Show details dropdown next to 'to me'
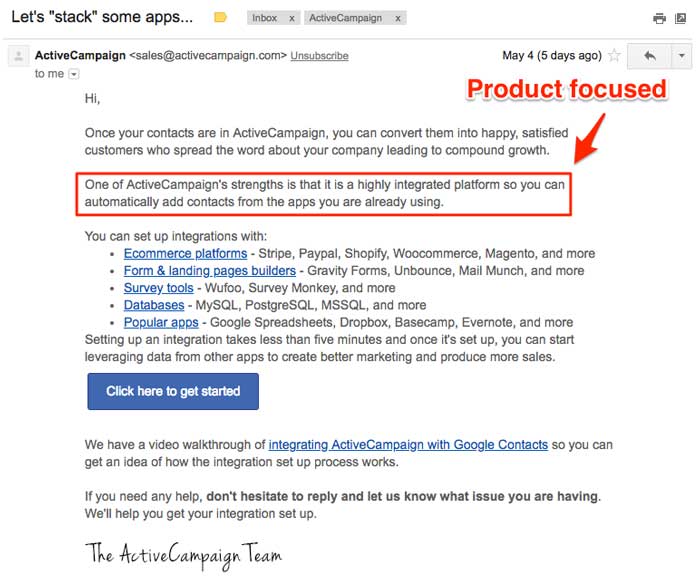Viewport: 700px width, 580px height. tap(74, 74)
